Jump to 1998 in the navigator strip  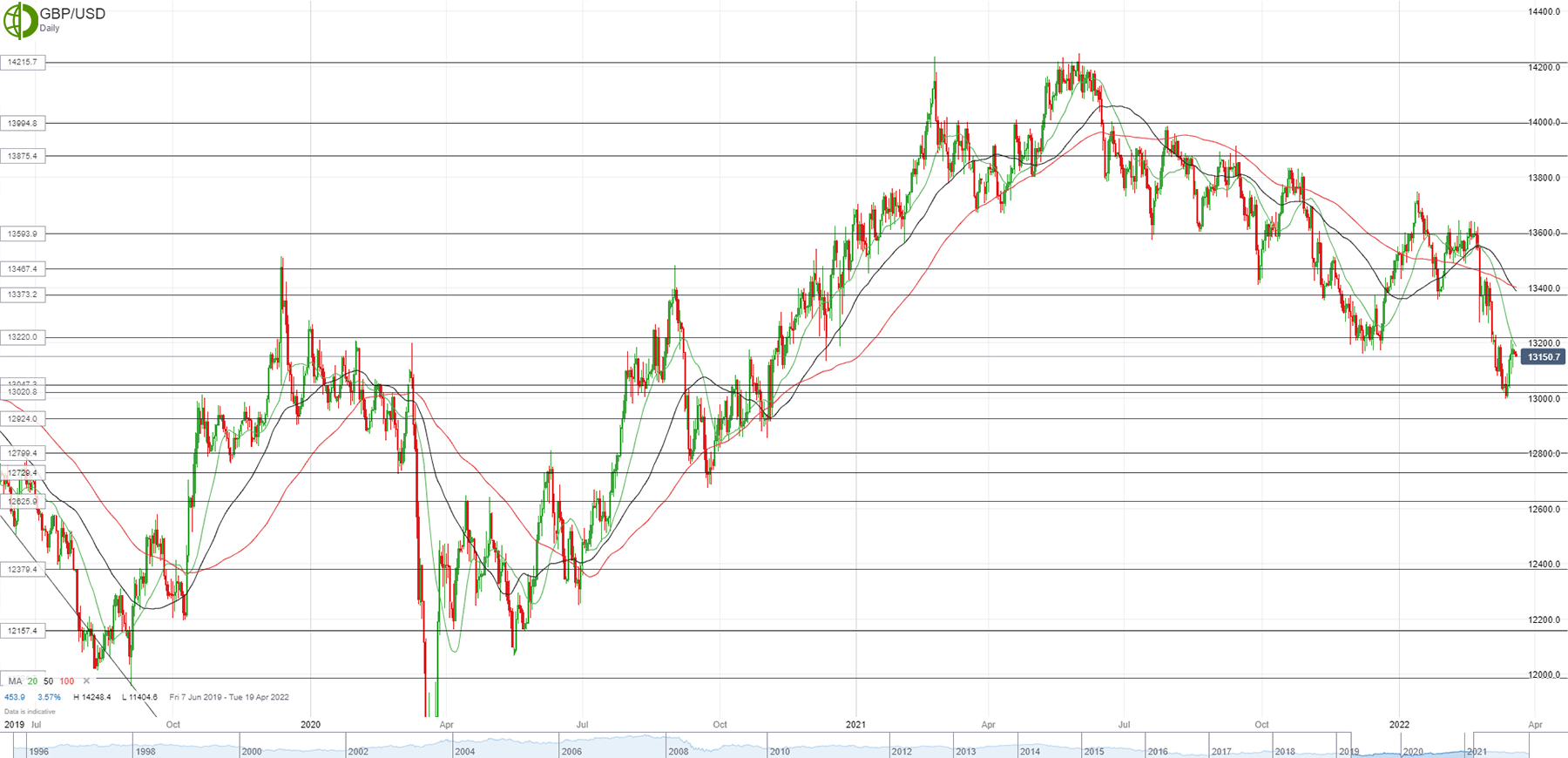click(x=145, y=752)
